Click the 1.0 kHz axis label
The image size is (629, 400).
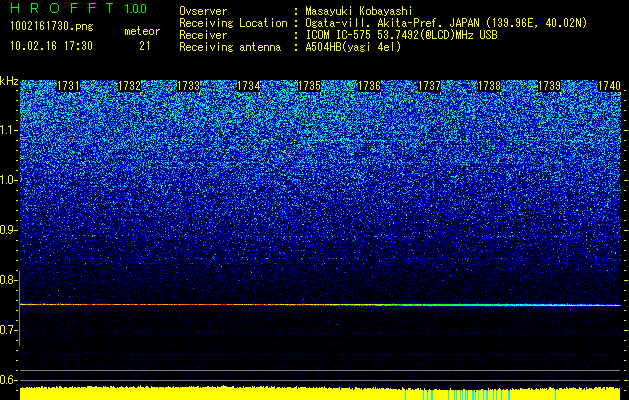click(x=7, y=180)
